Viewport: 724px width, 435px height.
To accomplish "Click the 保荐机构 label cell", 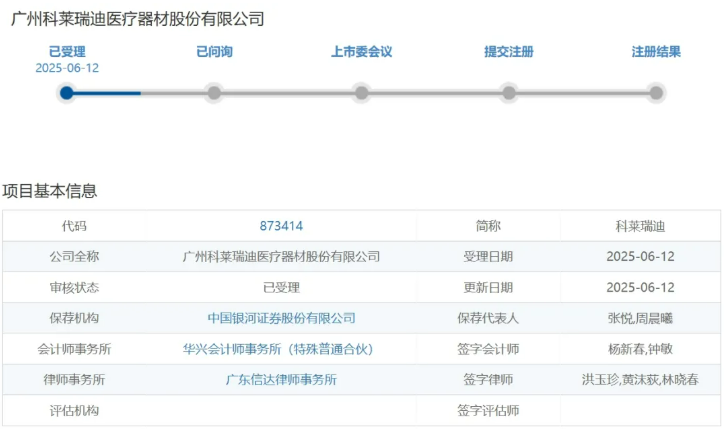I will [74, 318].
